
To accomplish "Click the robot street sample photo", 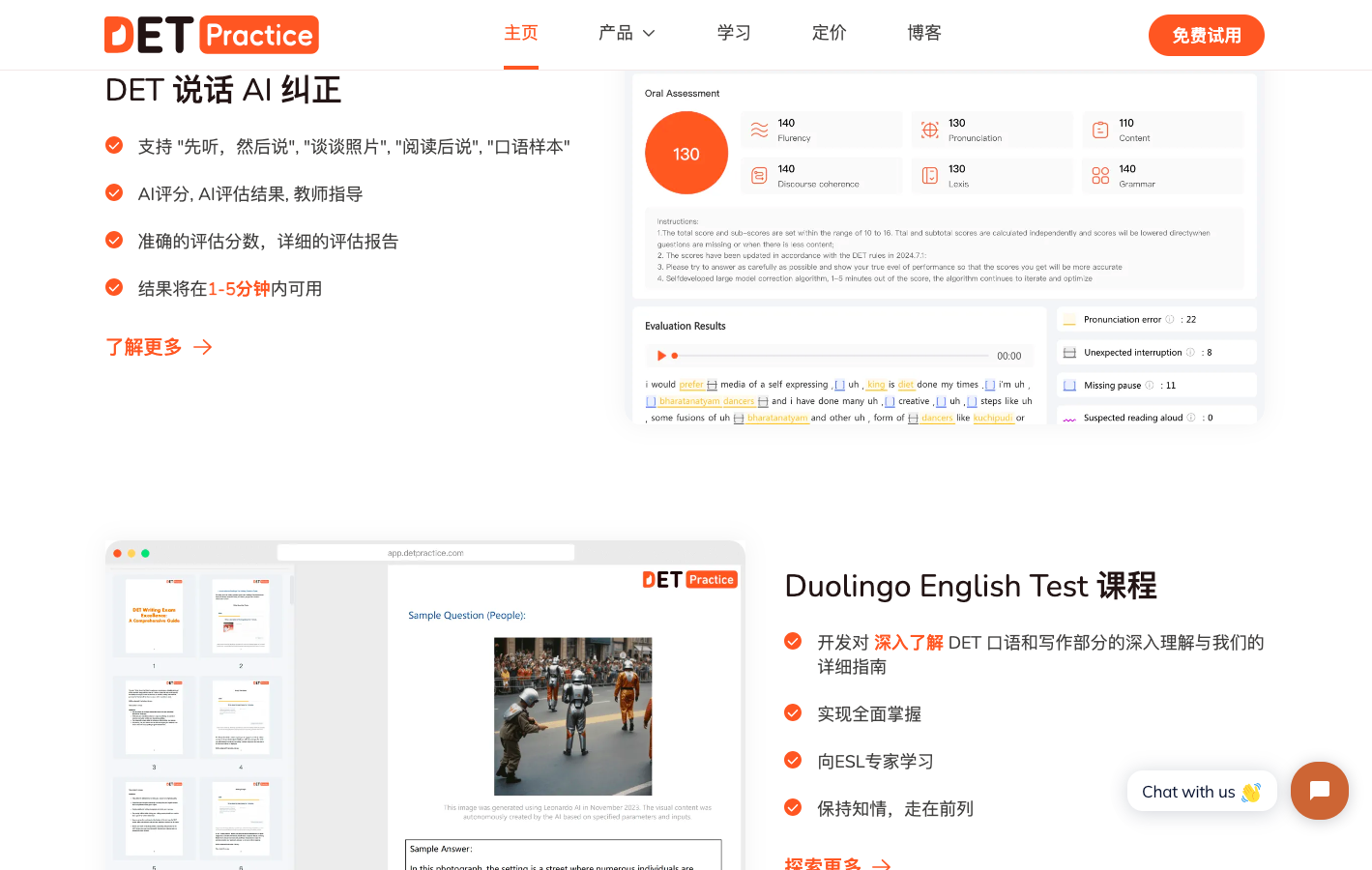I will [572, 715].
